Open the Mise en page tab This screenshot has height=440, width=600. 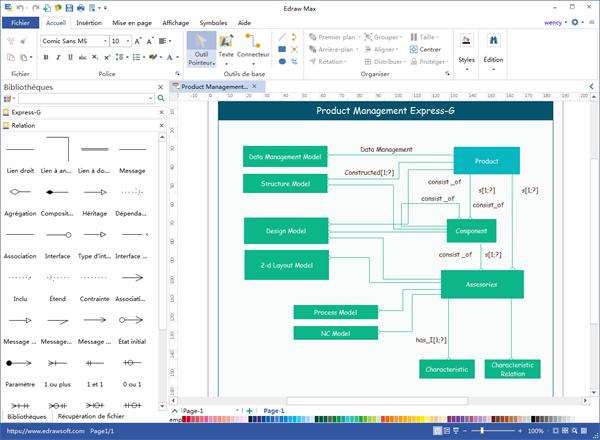tap(132, 21)
